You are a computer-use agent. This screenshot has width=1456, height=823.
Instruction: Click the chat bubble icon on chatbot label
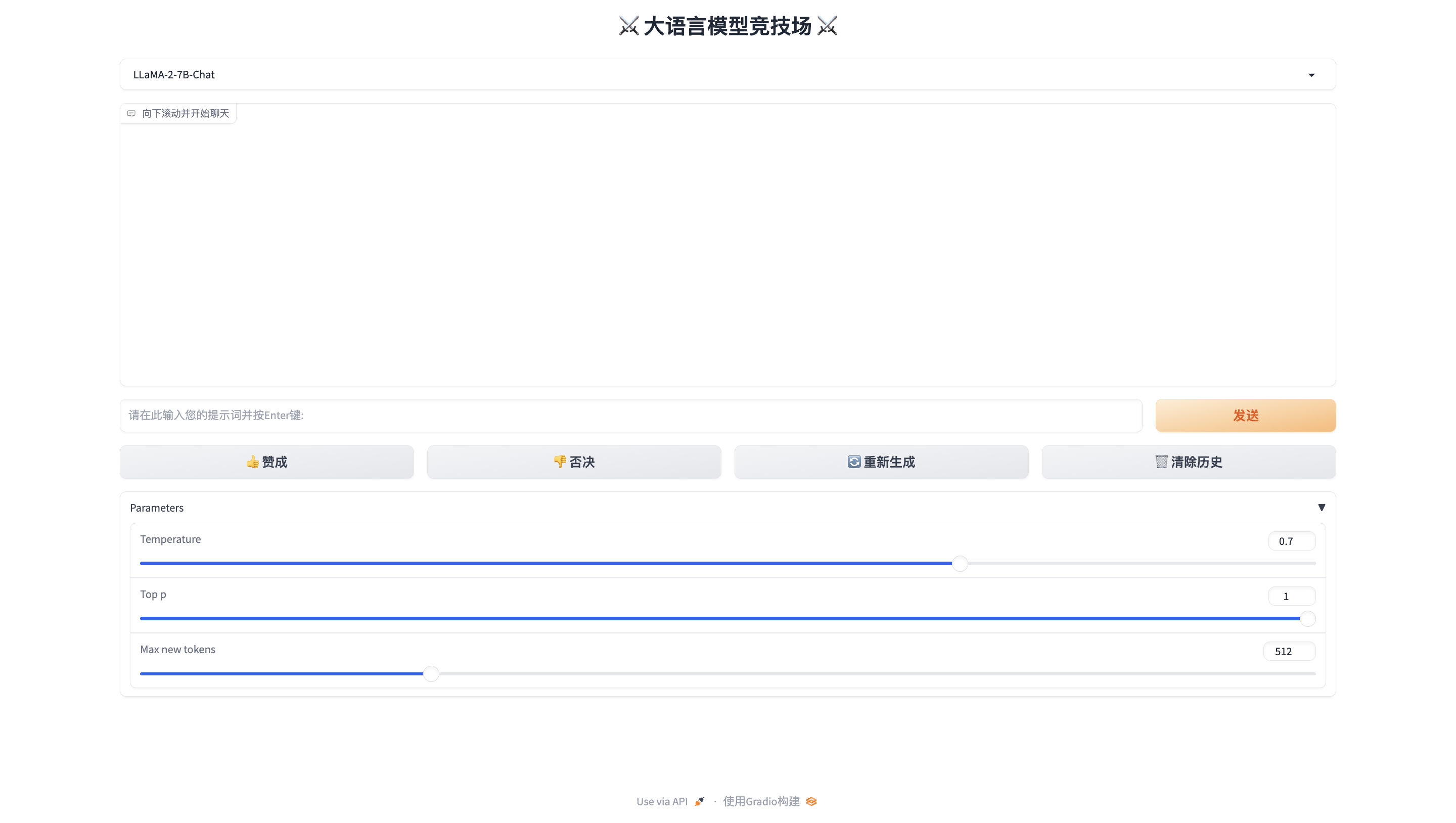(x=131, y=114)
